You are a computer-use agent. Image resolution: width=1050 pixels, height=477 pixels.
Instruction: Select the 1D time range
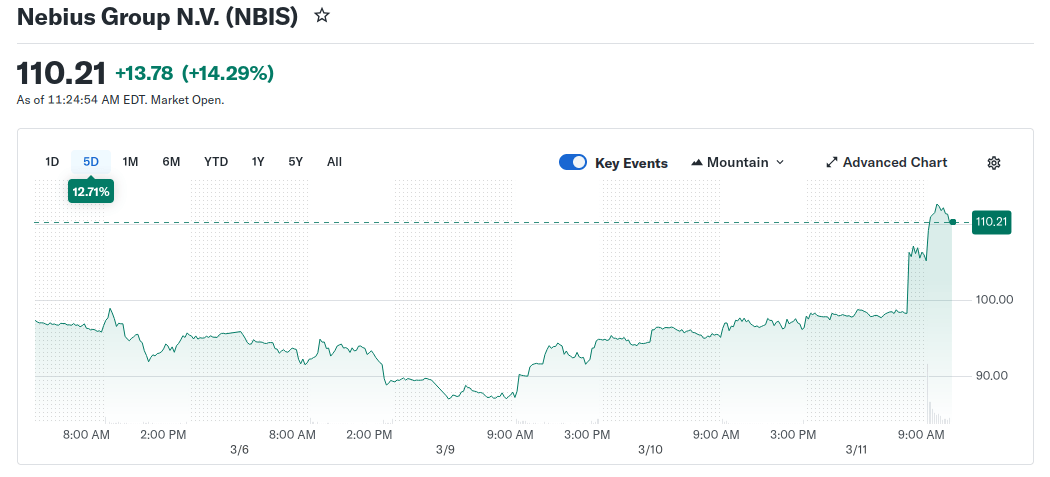(52, 162)
